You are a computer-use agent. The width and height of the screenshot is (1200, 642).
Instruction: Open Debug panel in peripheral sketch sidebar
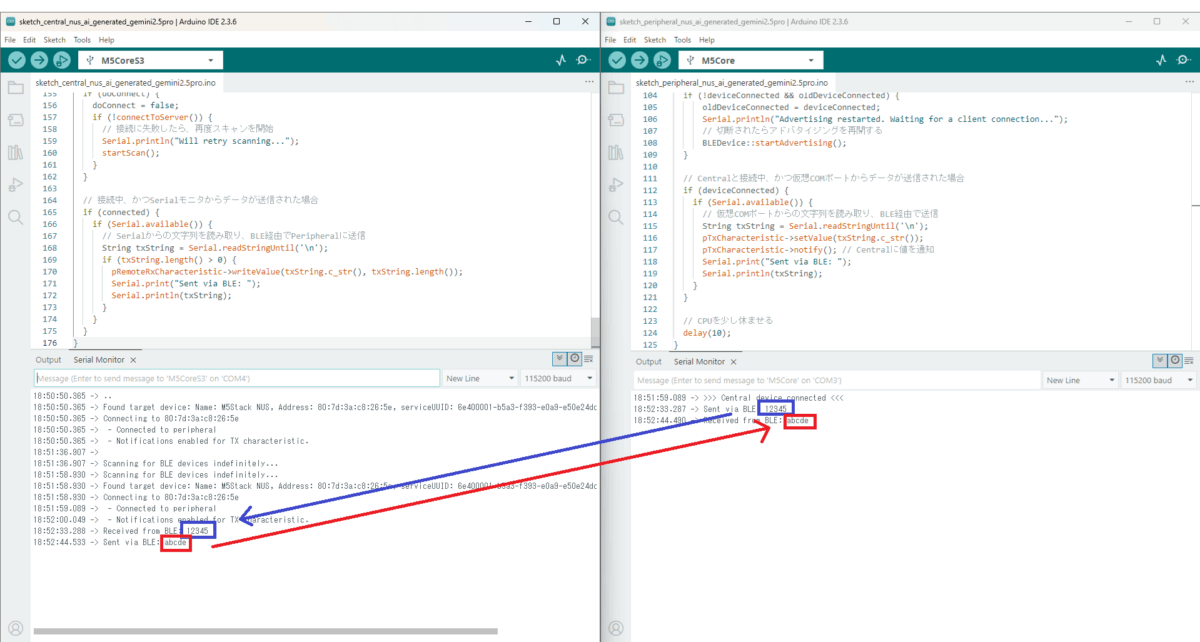pos(616,184)
